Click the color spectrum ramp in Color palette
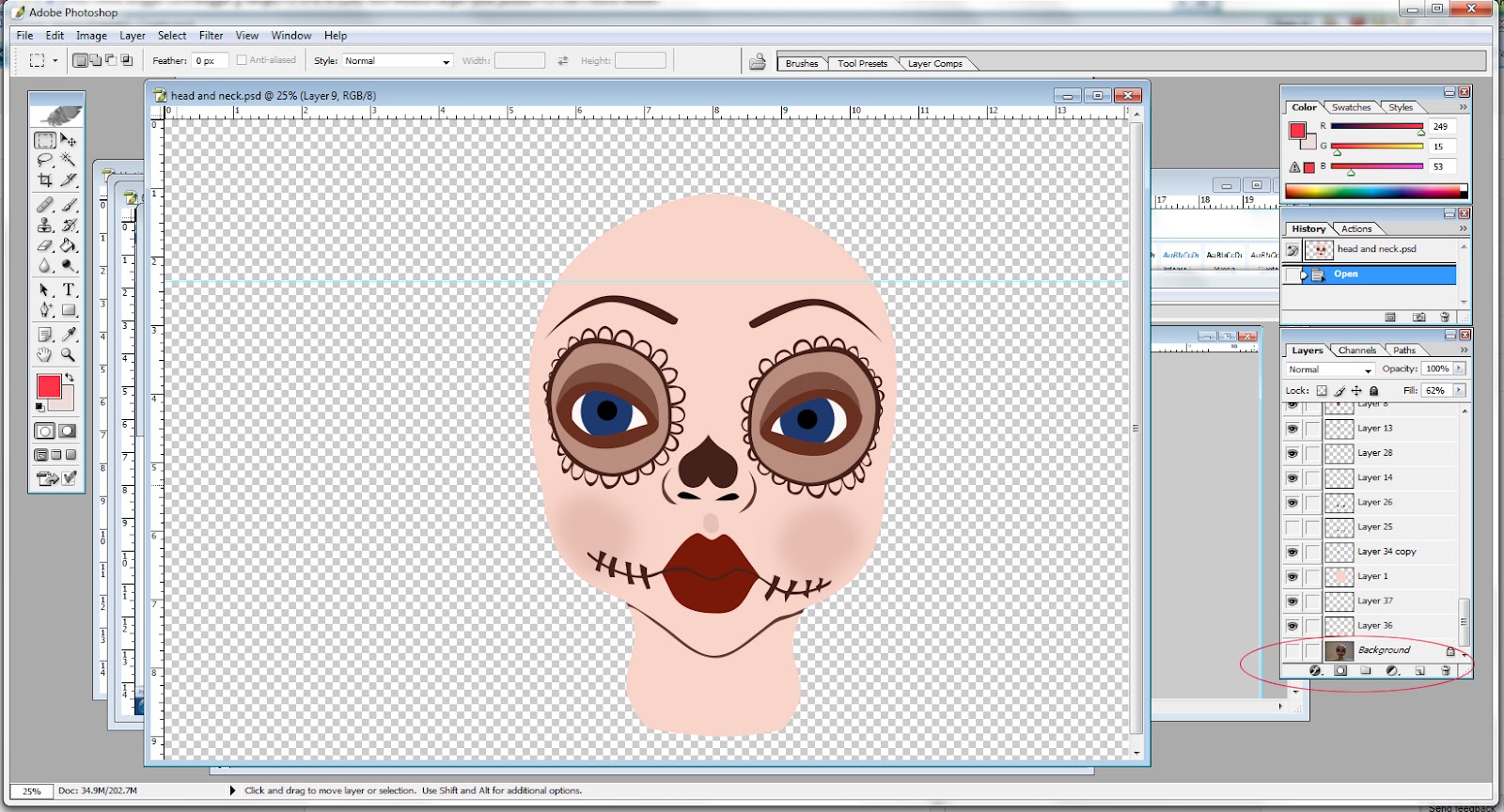Viewport: 1504px width, 812px height. tap(1376, 192)
